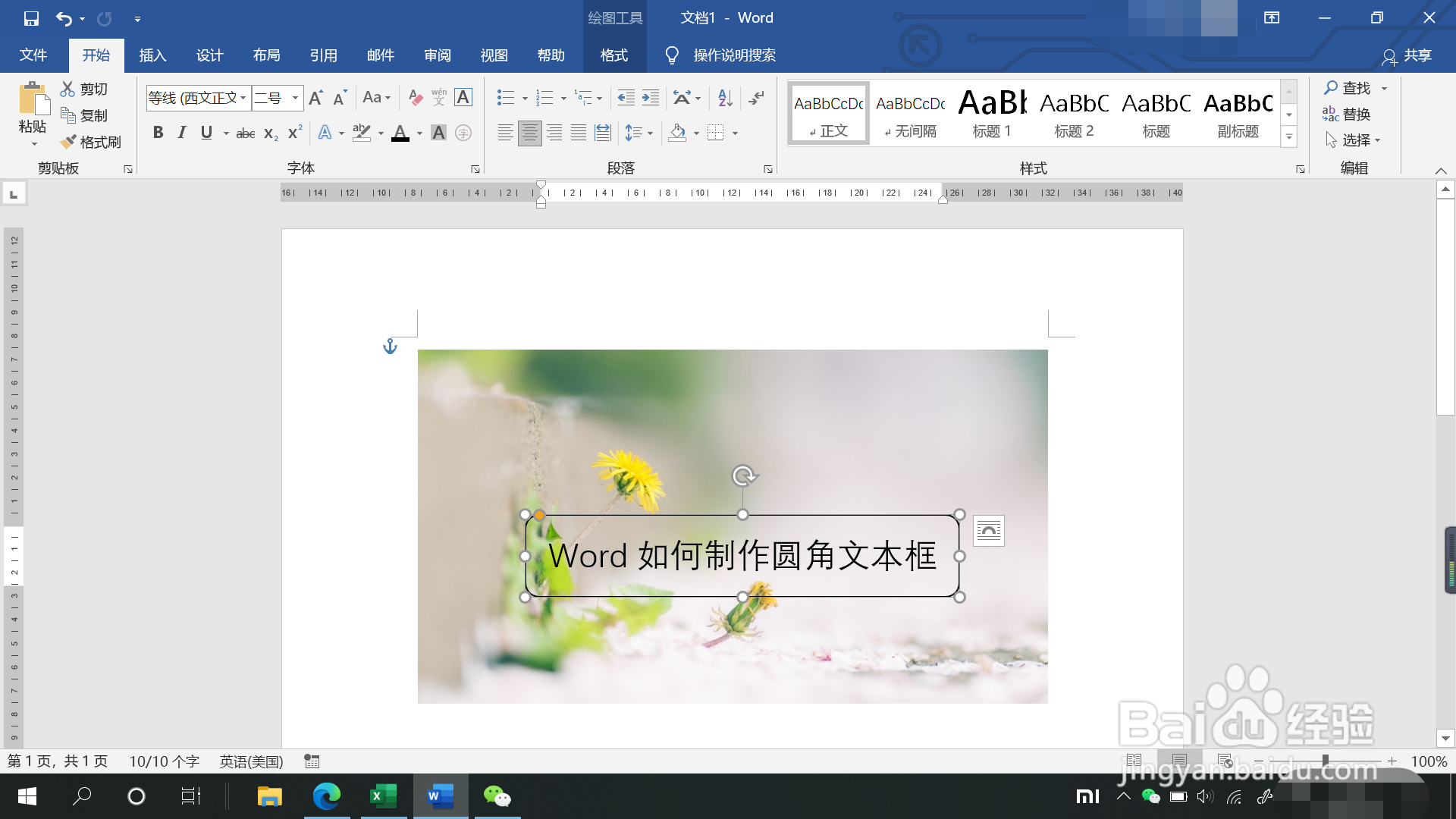Click the Share (共享) button
This screenshot has height=819, width=1456.
click(x=1407, y=55)
